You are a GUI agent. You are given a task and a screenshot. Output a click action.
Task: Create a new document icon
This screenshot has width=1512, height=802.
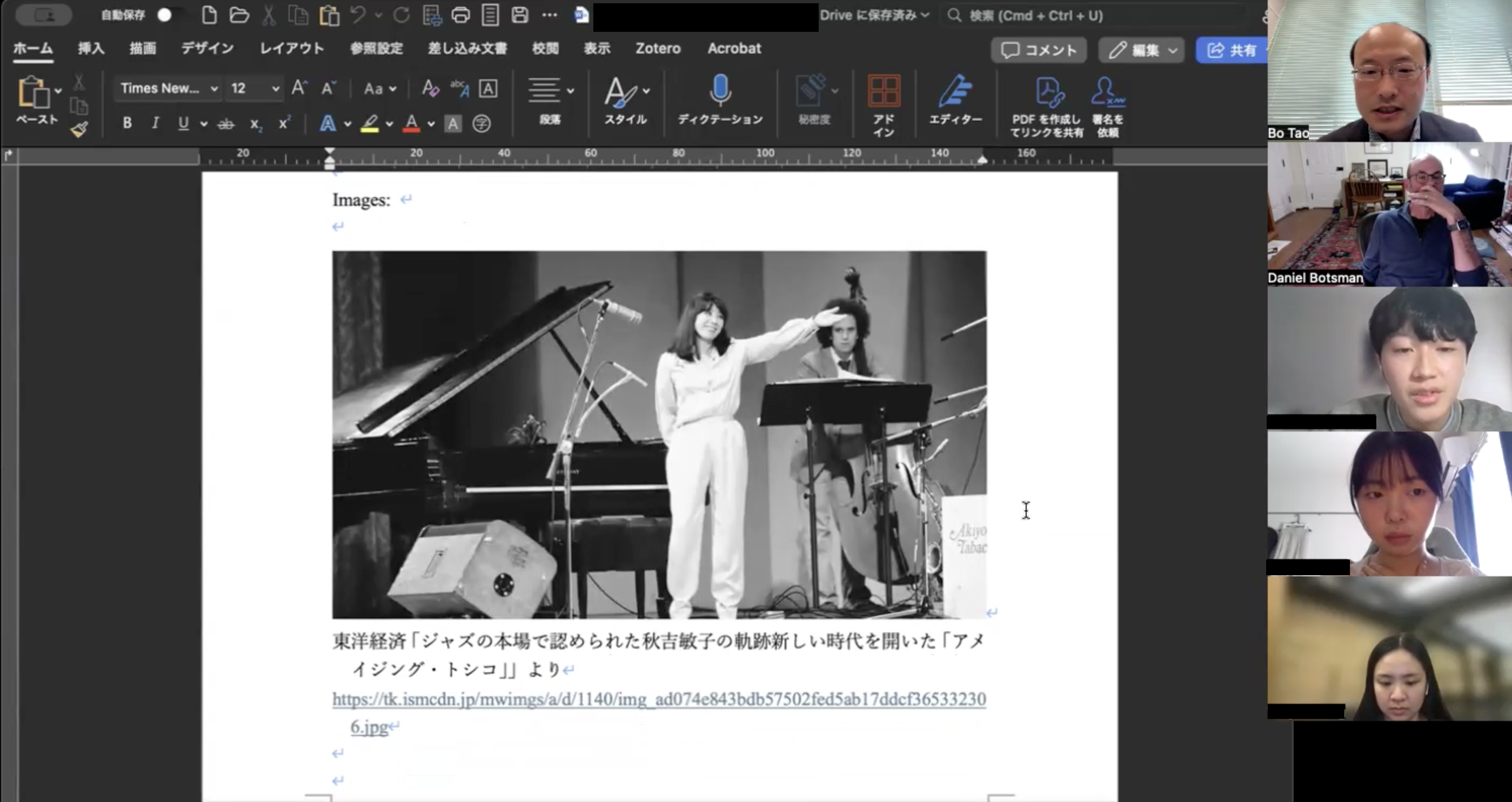(x=209, y=15)
